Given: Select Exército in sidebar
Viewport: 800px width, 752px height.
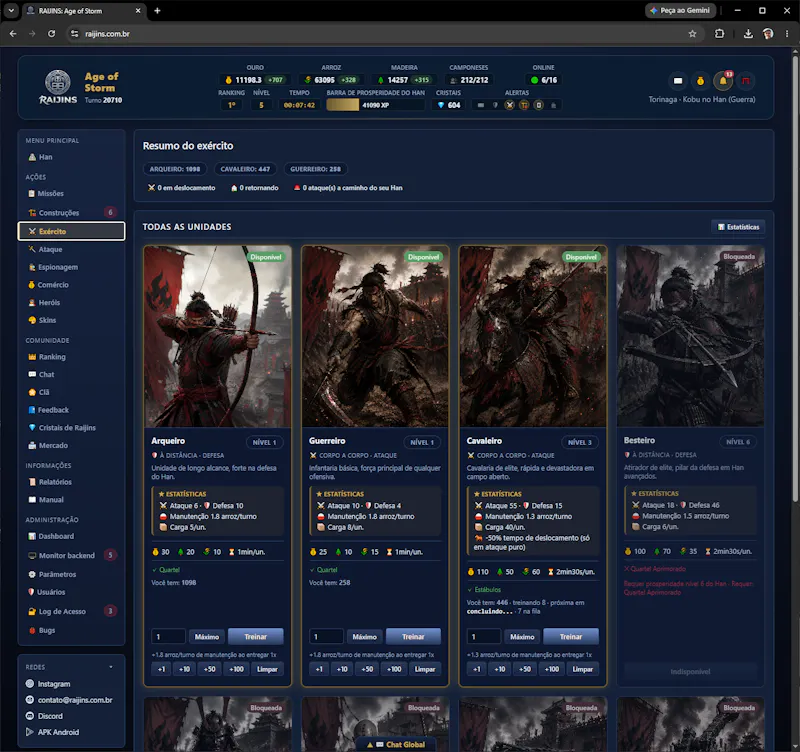Looking at the screenshot, I should [x=71, y=231].
